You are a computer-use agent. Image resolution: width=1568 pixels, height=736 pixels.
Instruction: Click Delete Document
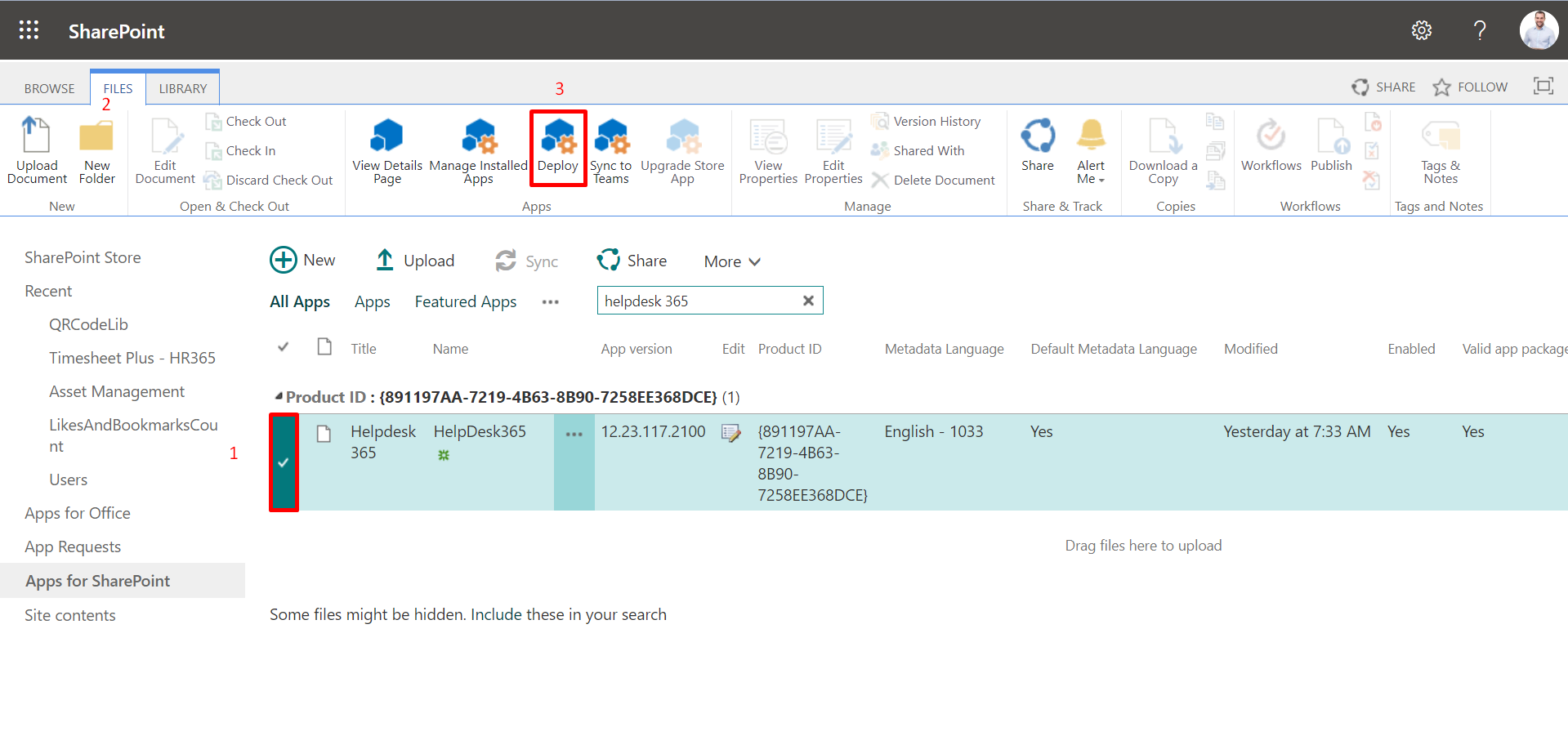tap(933, 181)
